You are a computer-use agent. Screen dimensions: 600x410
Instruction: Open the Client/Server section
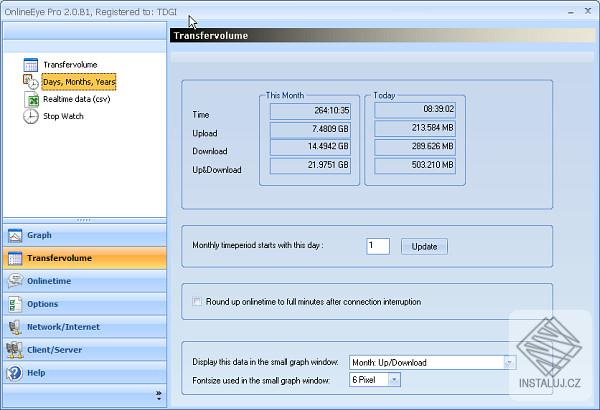pos(85,350)
